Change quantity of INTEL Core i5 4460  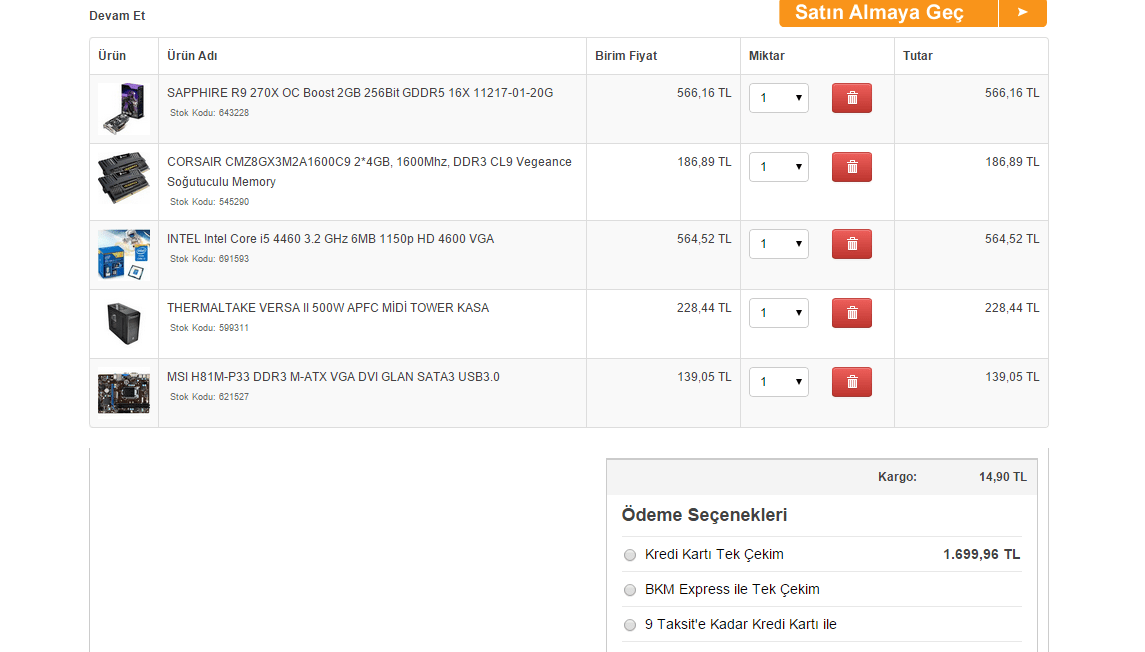[x=778, y=244]
